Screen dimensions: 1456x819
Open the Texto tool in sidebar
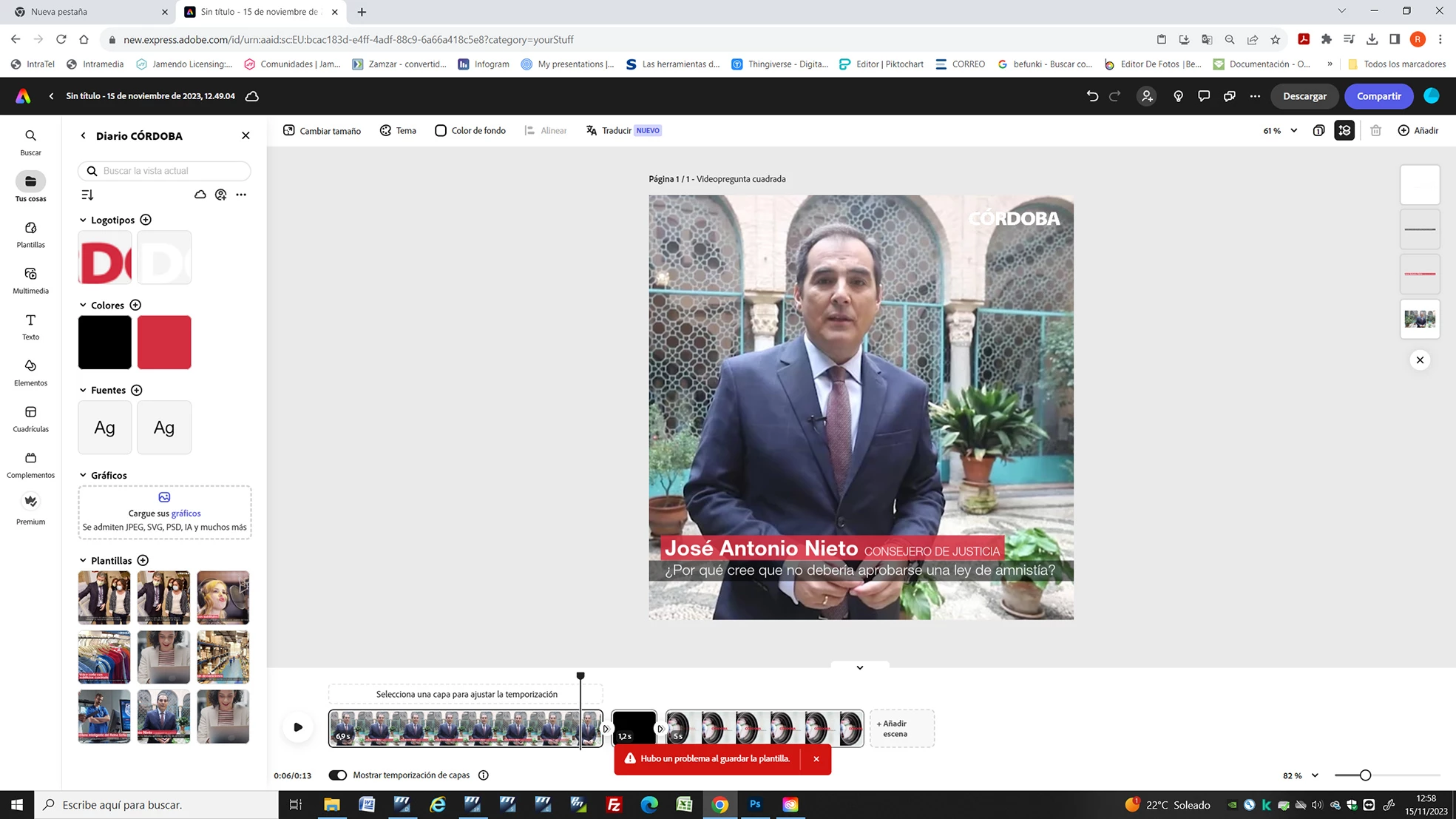tap(30, 326)
